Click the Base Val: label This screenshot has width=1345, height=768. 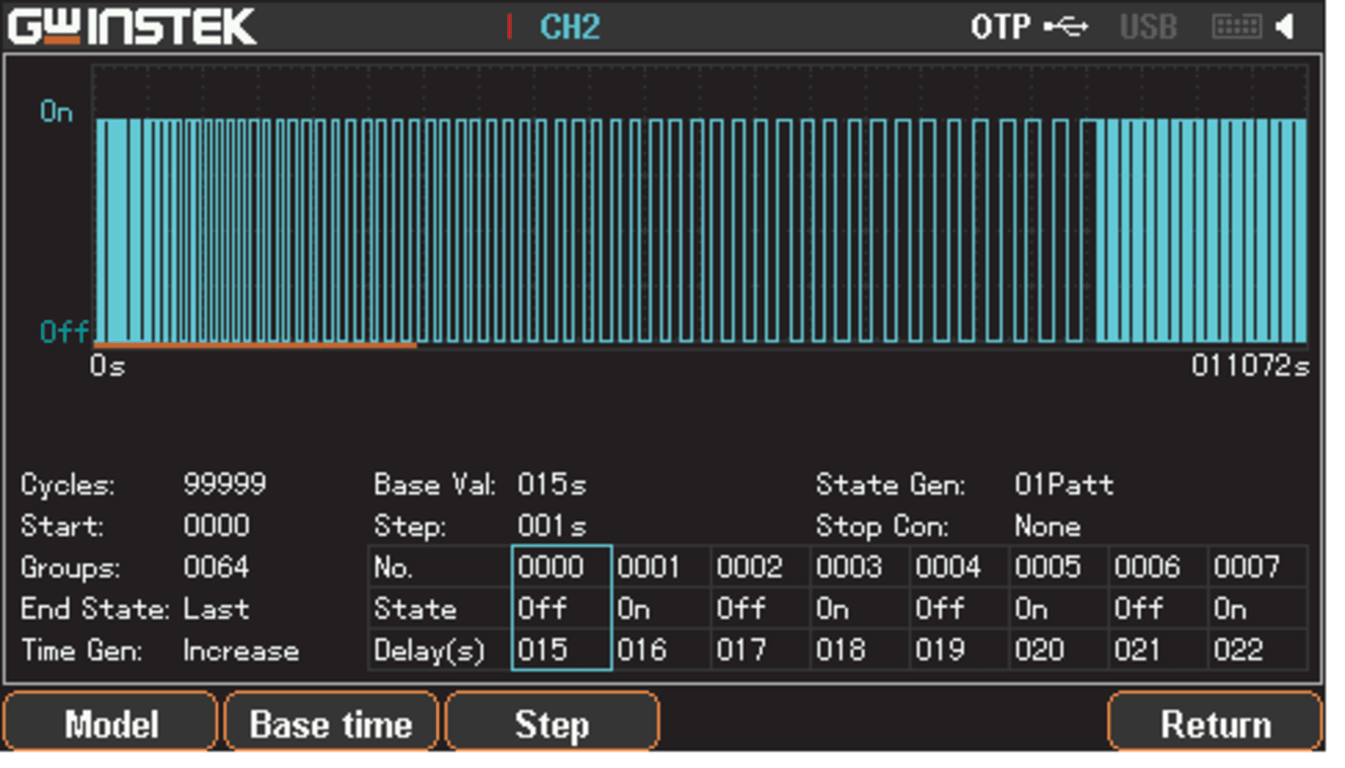pos(435,485)
